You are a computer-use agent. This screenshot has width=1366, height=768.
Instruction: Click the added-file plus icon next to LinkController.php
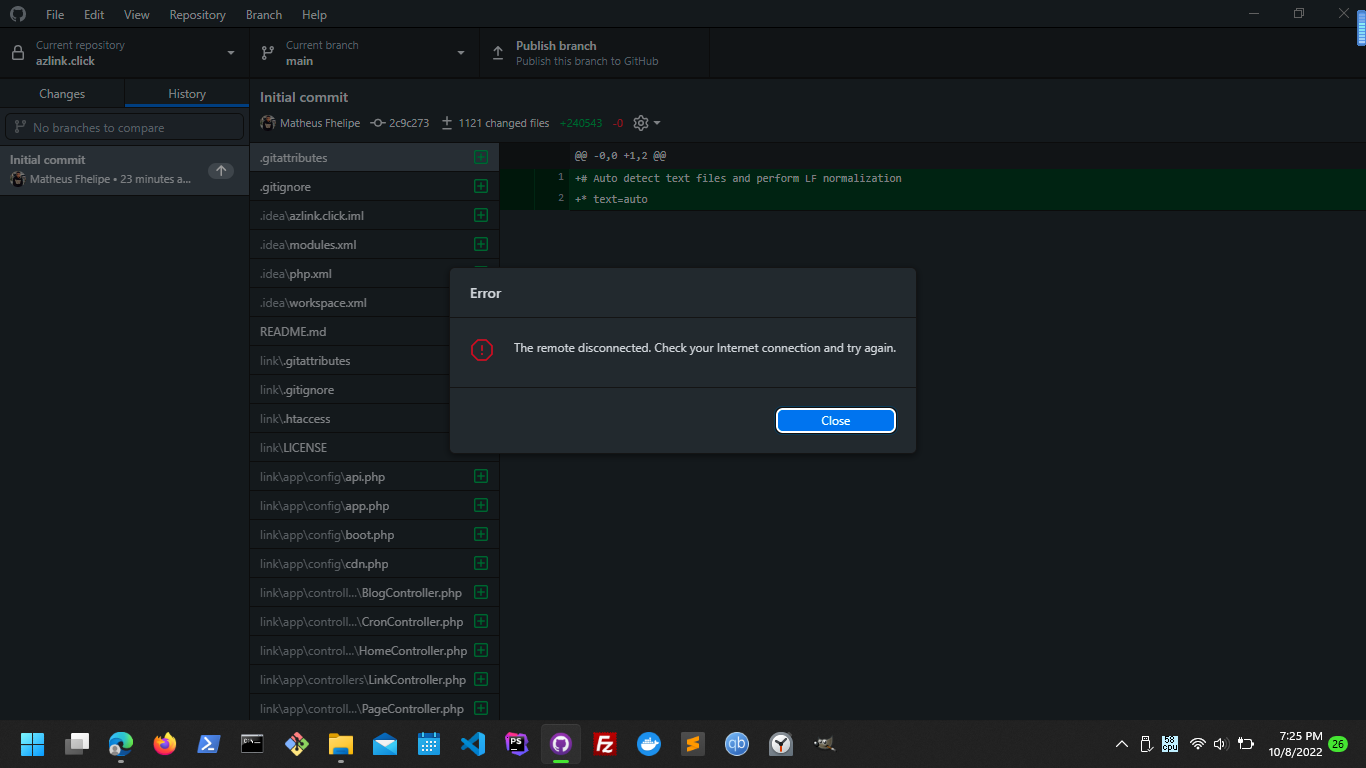(x=481, y=679)
